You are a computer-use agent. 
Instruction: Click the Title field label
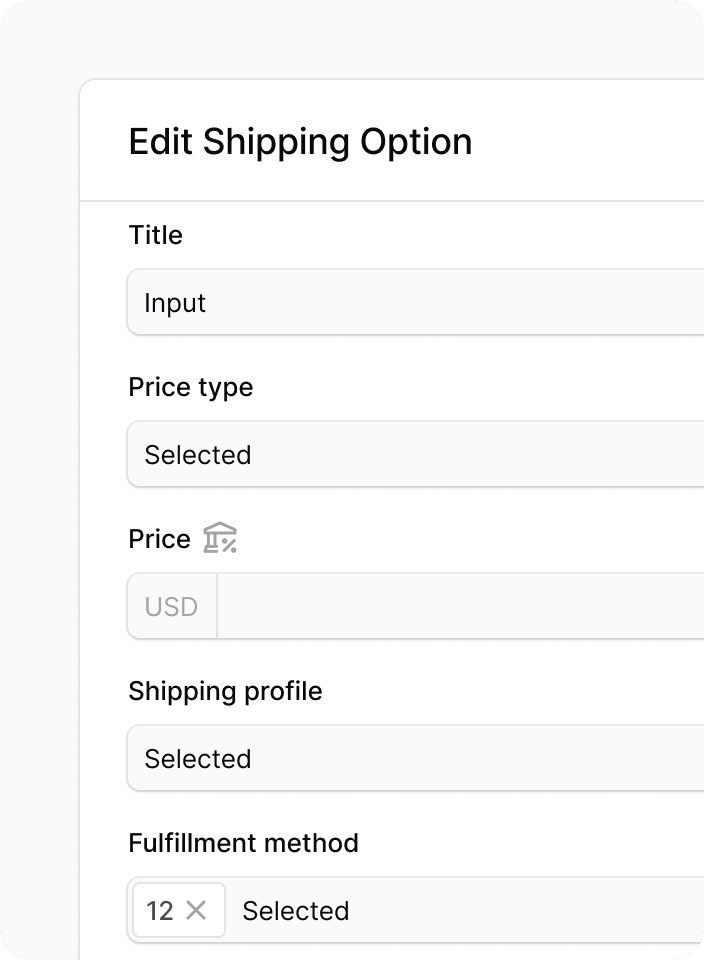tap(155, 235)
